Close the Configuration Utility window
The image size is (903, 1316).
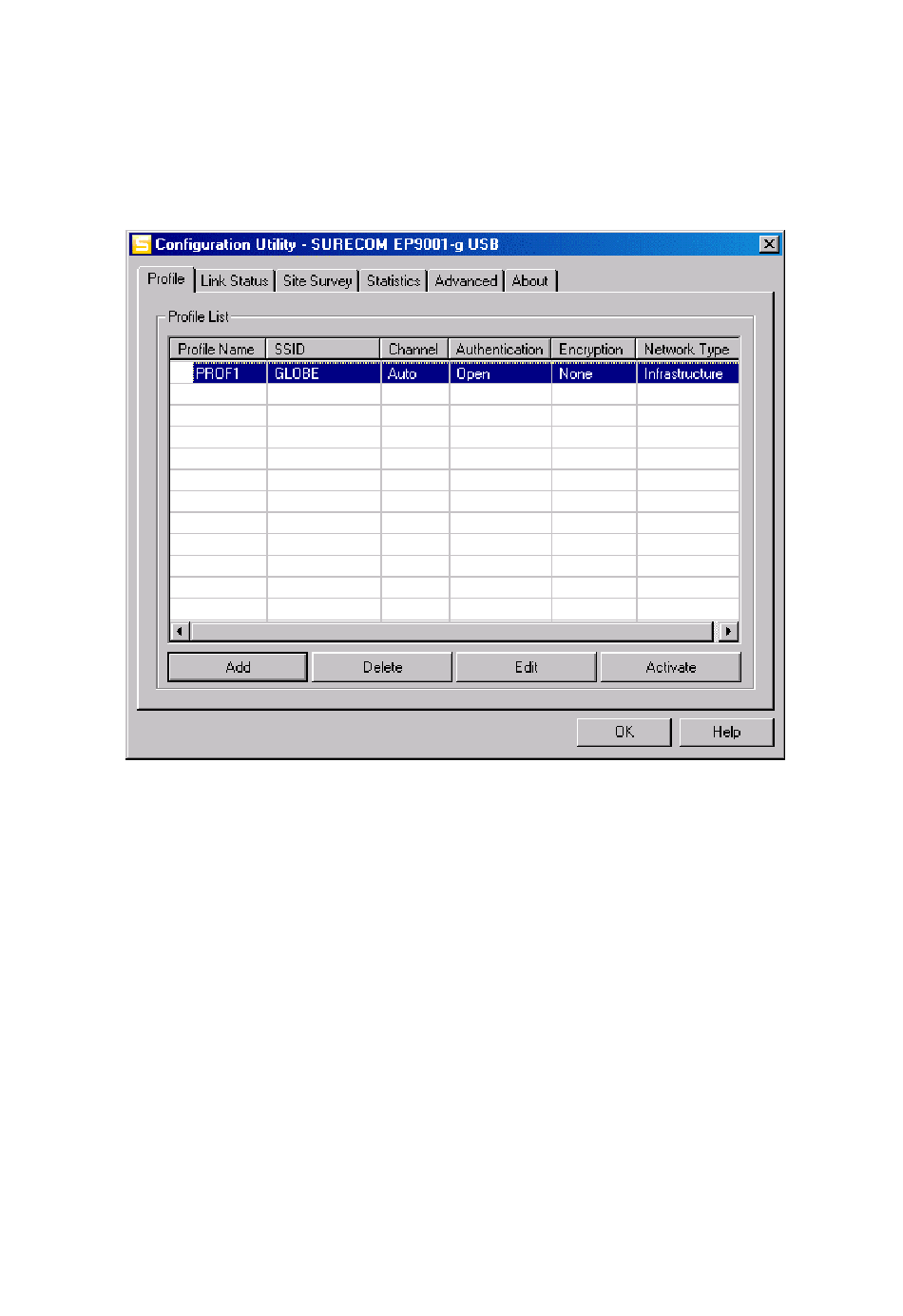tap(769, 244)
